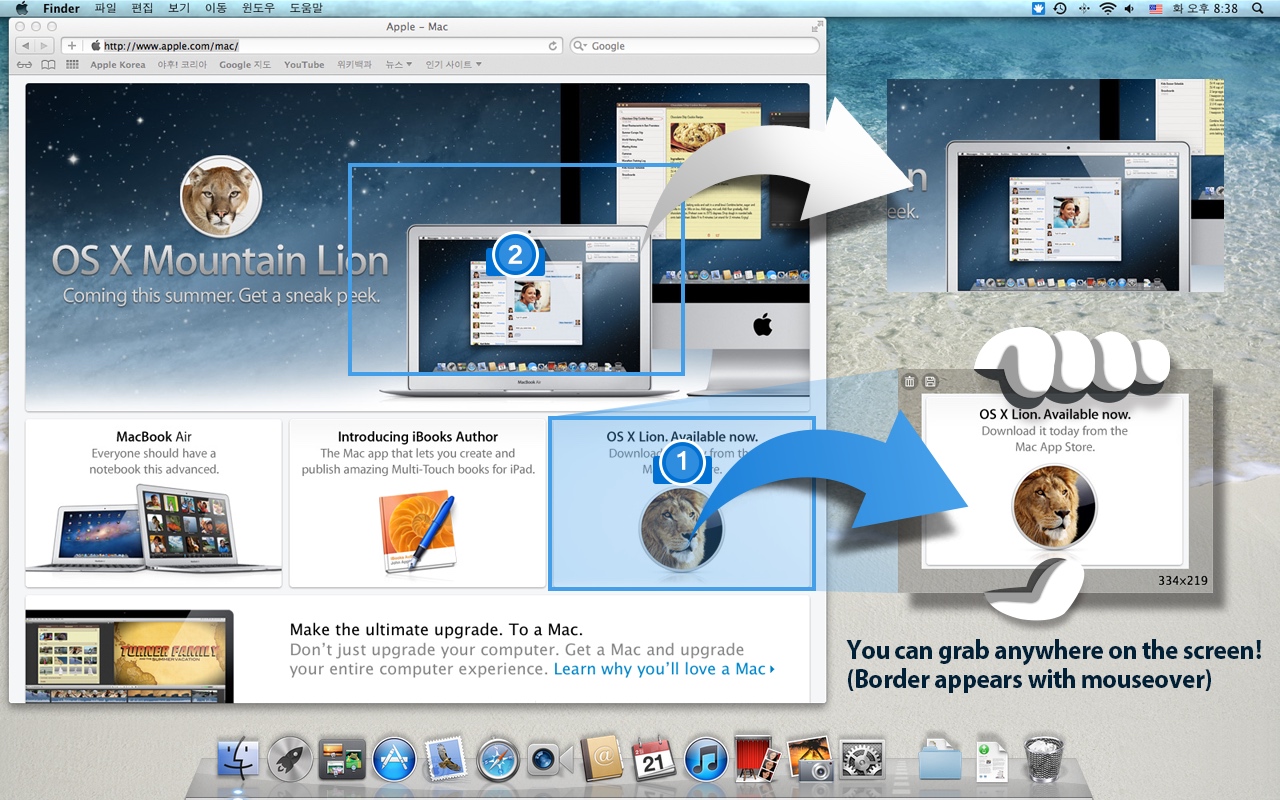The width and height of the screenshot is (1280, 800).
Task: Open the volume menu bar icon
Action: (x=1130, y=8)
